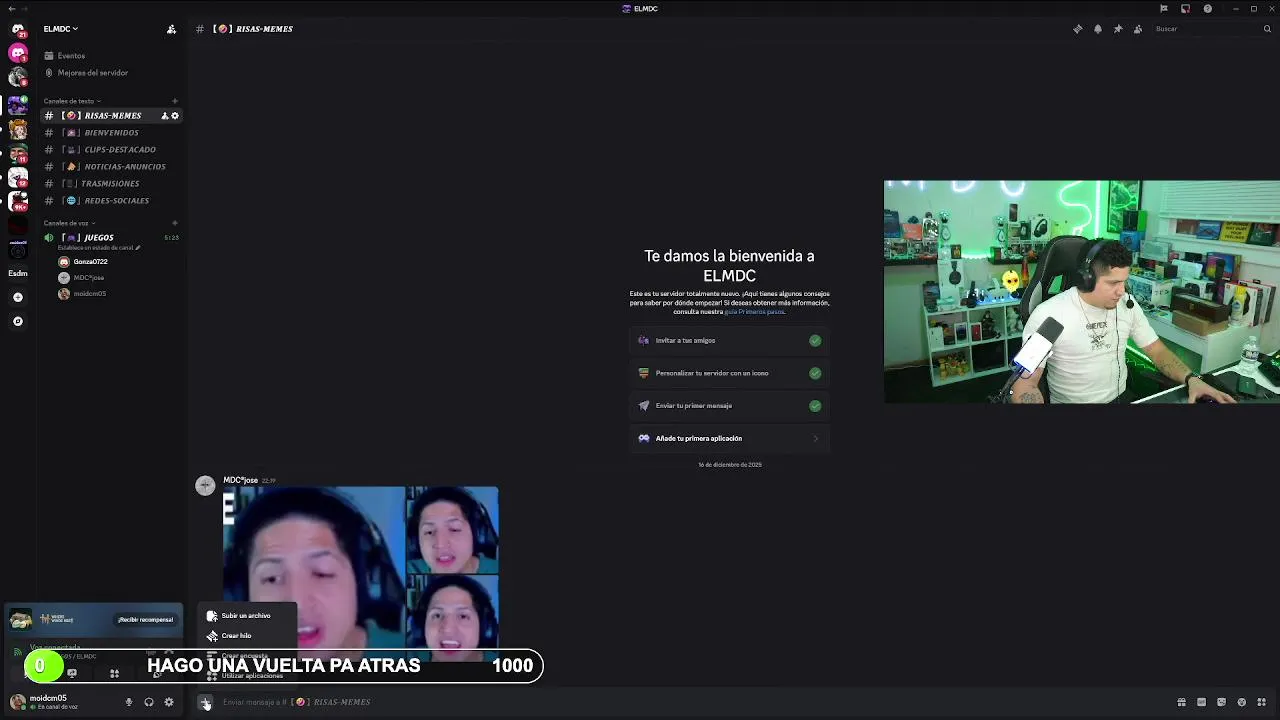Open apps launcher icon in message bar
This screenshot has width=1280, height=720.
pyautogui.click(x=1262, y=702)
